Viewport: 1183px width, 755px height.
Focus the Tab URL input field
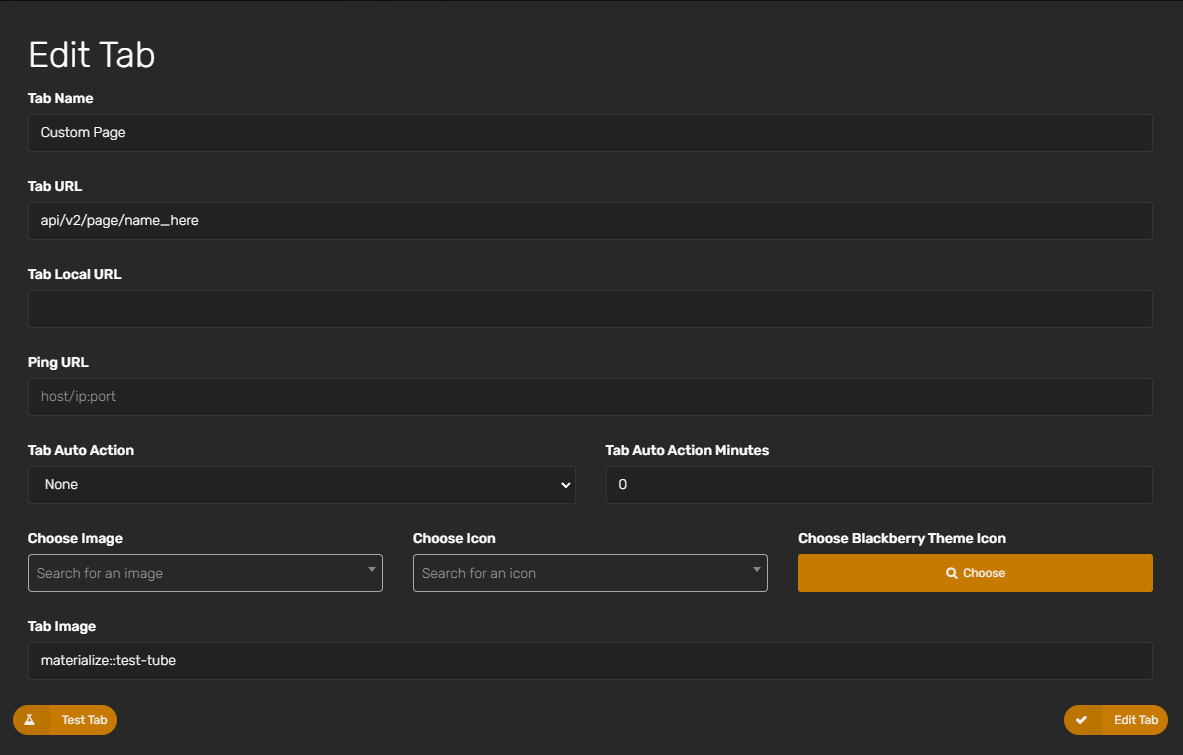coord(590,221)
